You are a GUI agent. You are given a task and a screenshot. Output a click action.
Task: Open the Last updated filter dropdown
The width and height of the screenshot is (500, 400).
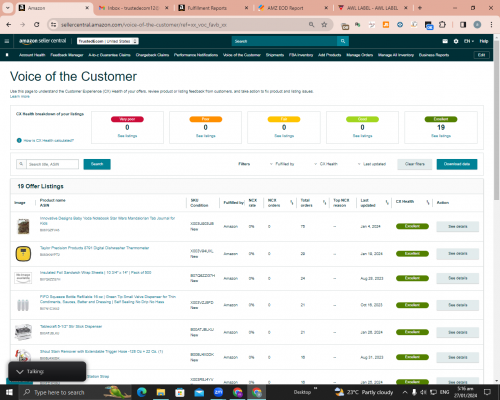click(372, 164)
